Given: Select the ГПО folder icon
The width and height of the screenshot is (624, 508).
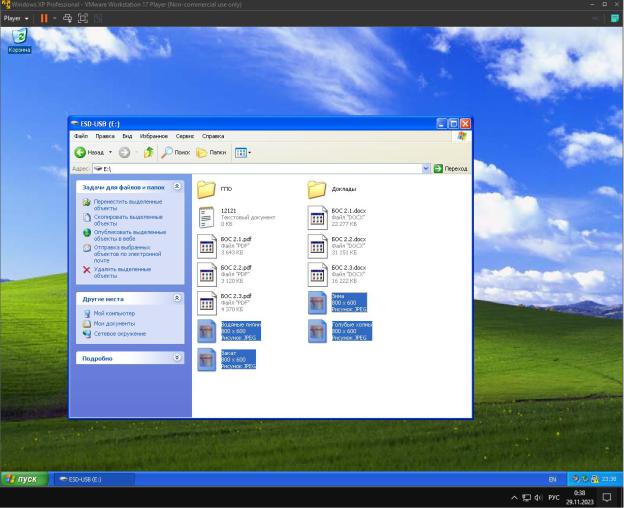Looking at the screenshot, I should click(207, 189).
